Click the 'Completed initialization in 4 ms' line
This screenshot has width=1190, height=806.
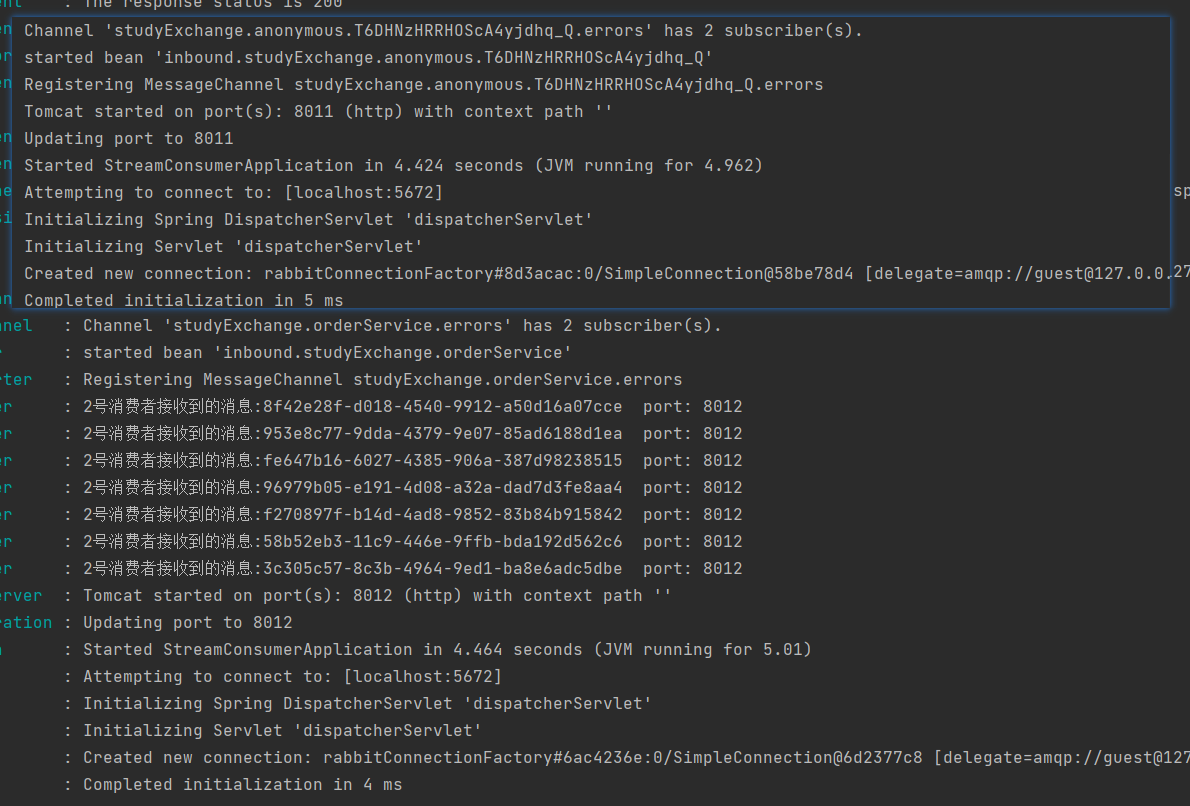(x=242, y=785)
